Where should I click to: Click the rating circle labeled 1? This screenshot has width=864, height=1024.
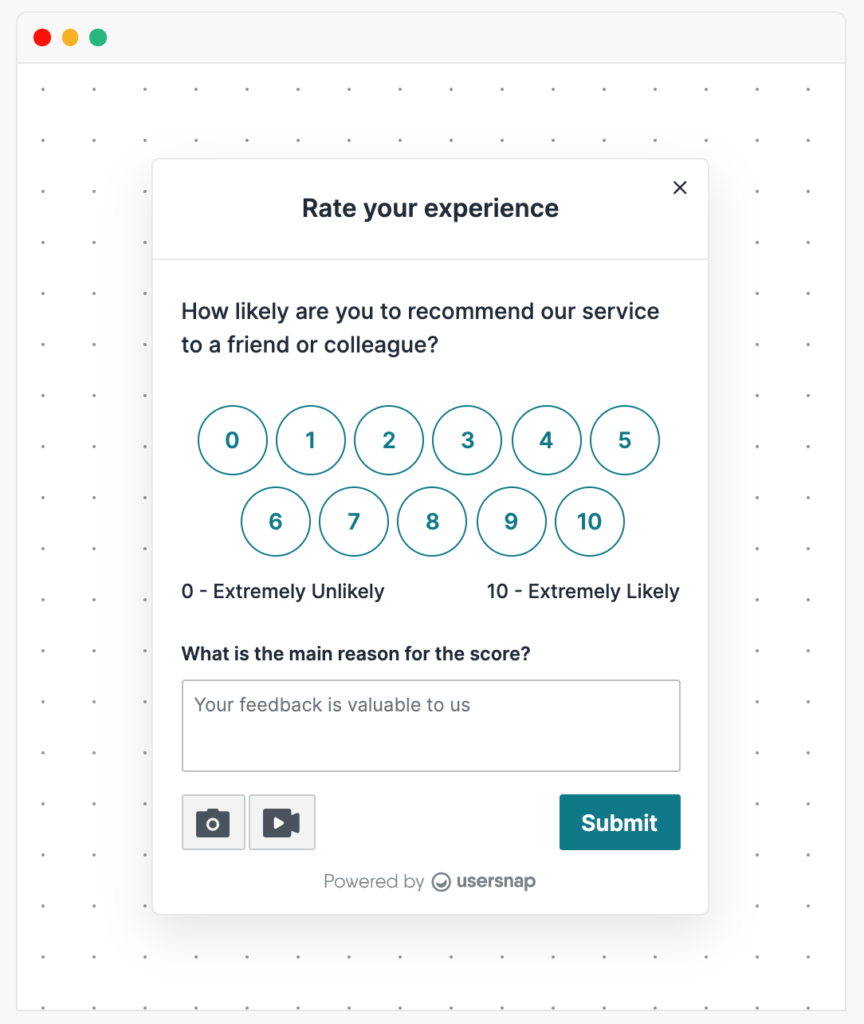click(x=310, y=440)
